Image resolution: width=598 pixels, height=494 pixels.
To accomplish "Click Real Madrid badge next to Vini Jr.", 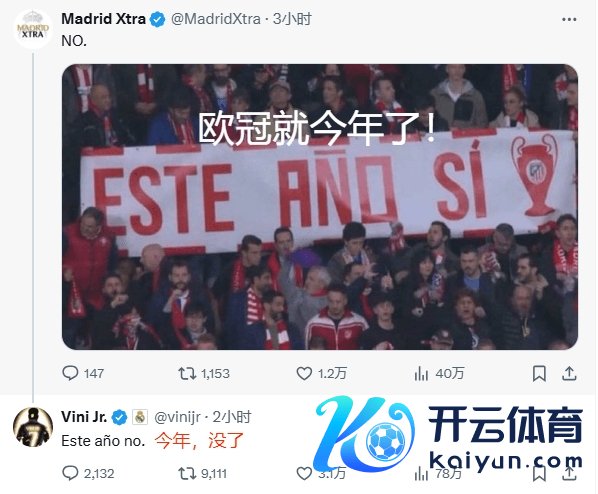I will [140, 417].
